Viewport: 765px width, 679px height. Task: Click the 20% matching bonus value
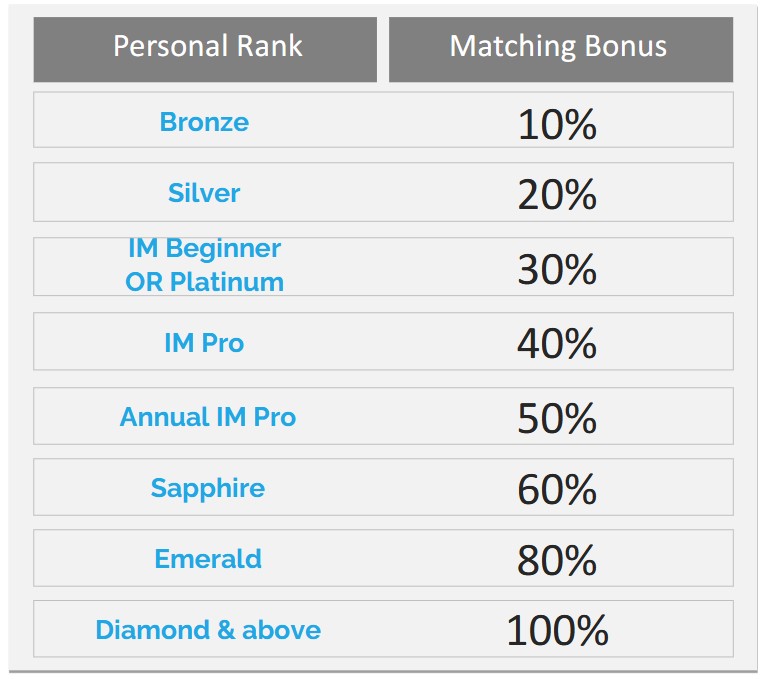(557, 195)
